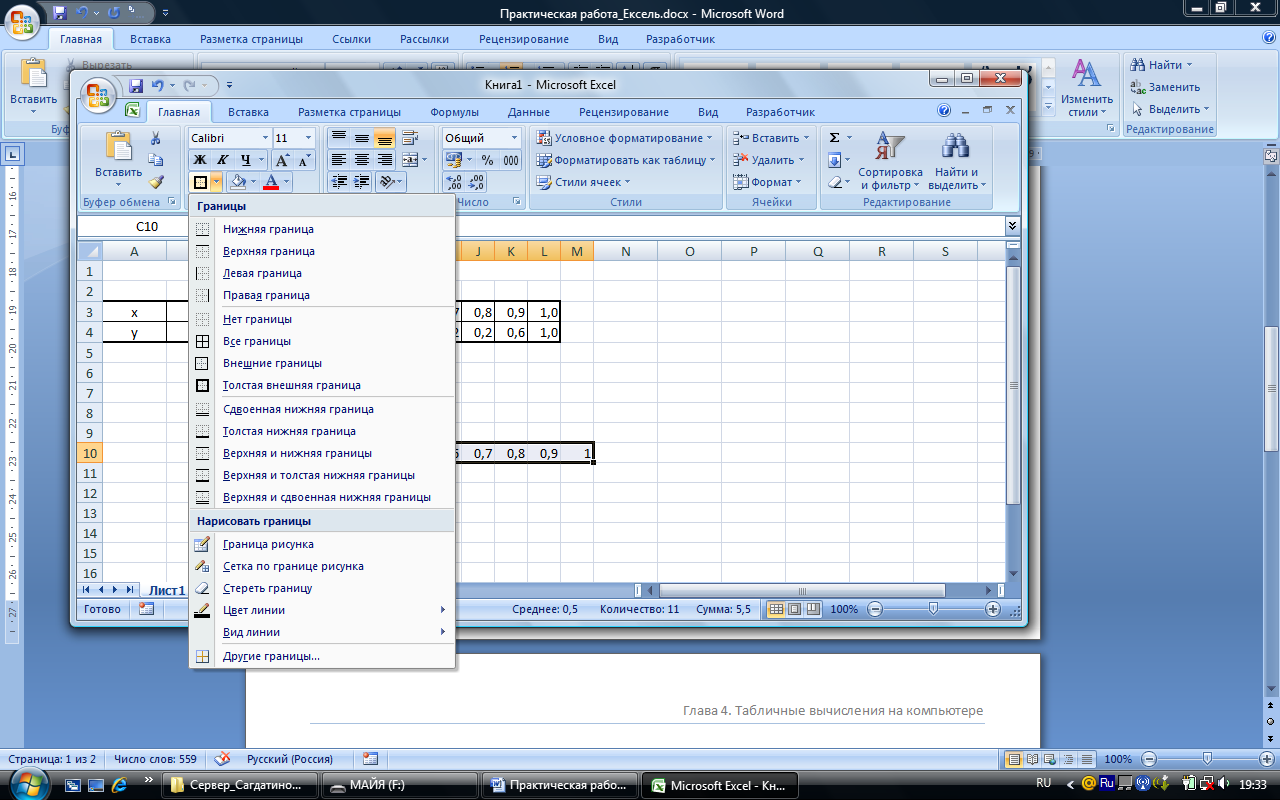Toggle bottom vertical alignment in Excel
Image resolution: width=1280 pixels, height=800 pixels.
[384, 138]
